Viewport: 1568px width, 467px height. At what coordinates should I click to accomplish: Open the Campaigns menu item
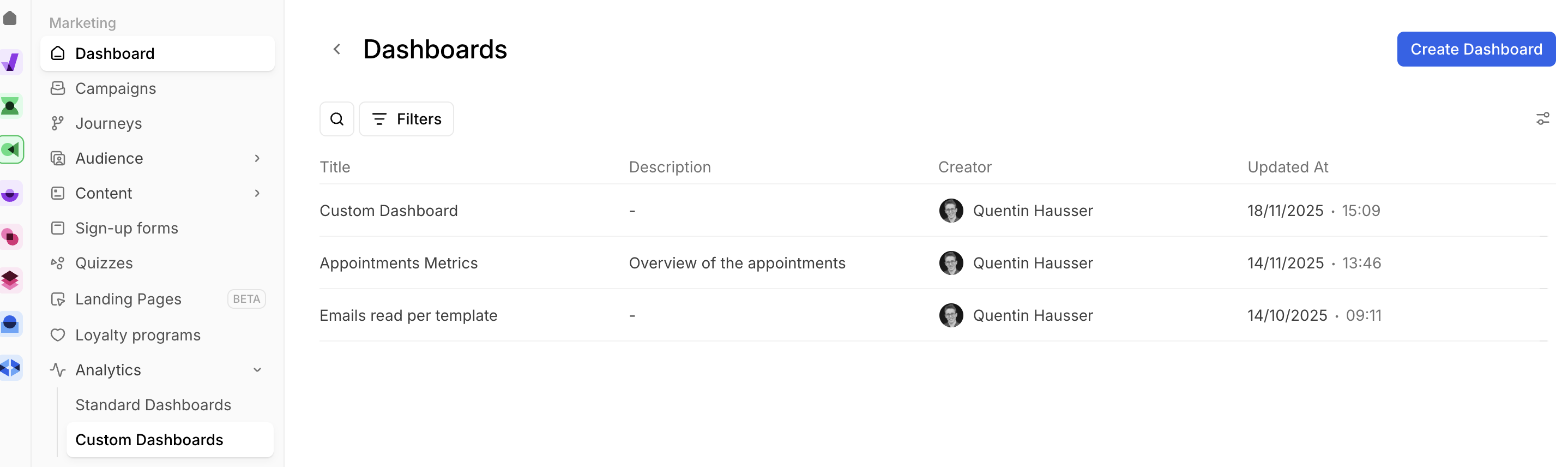[x=115, y=88]
